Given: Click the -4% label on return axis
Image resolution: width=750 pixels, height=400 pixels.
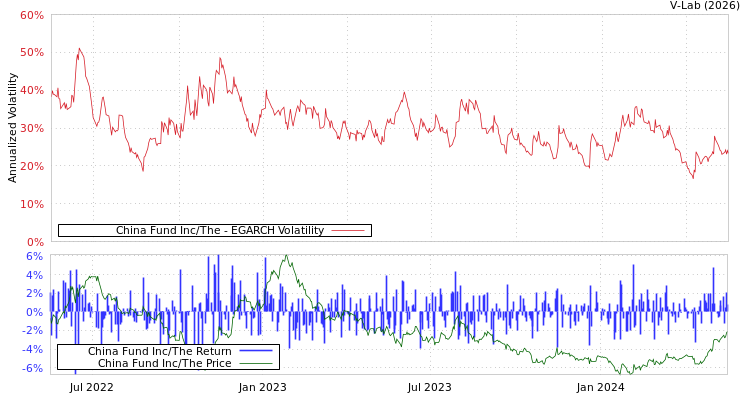Looking at the screenshot, I should coord(32,350).
